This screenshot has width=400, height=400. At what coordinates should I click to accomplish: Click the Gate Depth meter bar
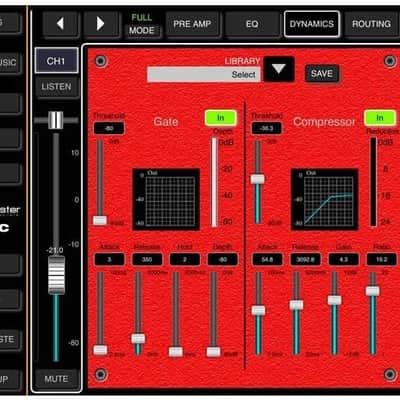click(214, 182)
